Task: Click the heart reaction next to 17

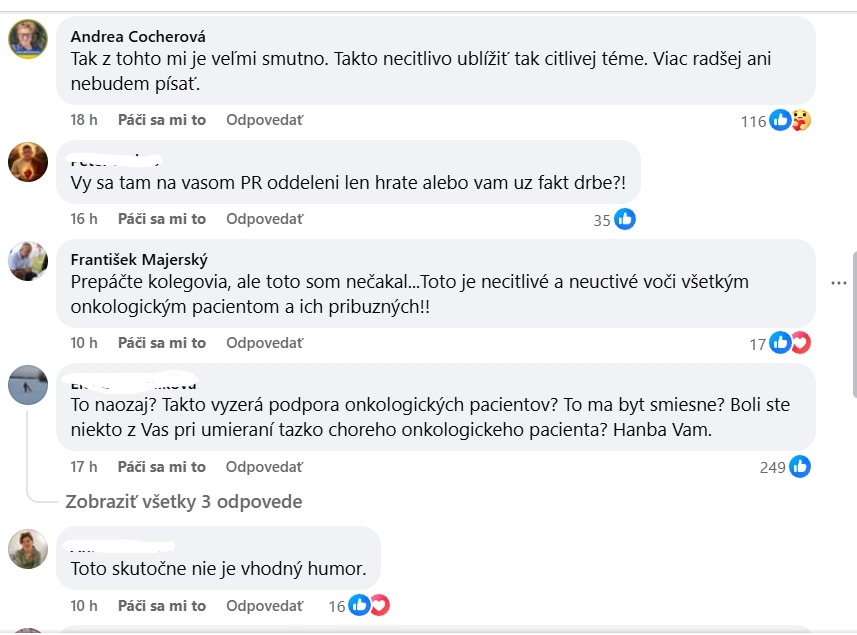Action: pyautogui.click(x=801, y=343)
